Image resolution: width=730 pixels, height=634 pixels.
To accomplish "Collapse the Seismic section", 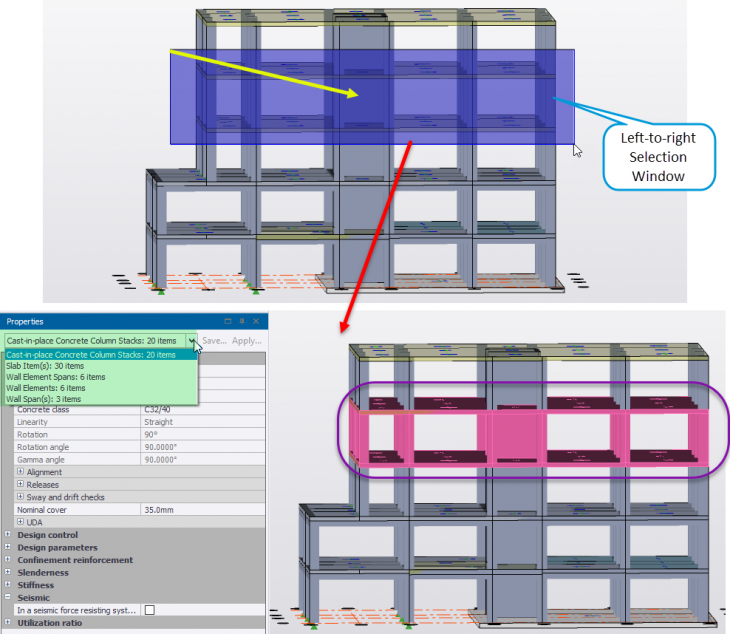I will [x=8, y=597].
